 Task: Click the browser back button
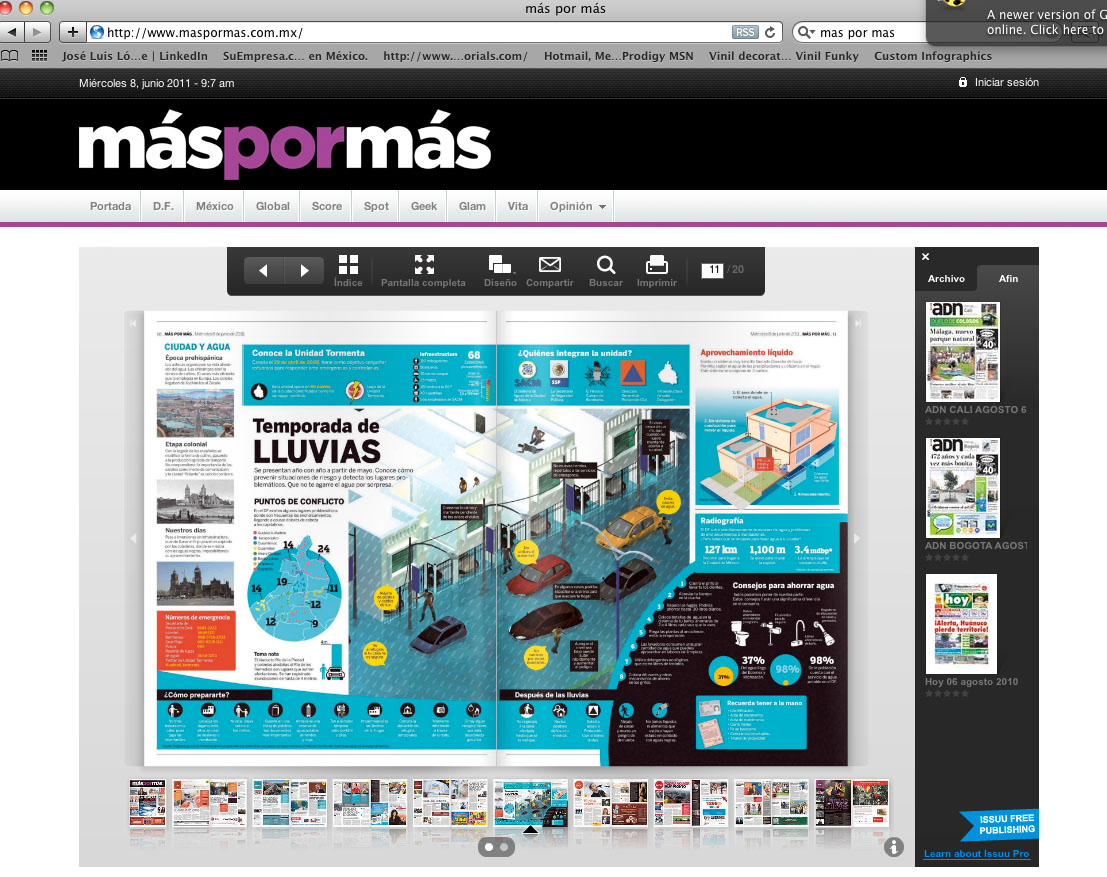[12, 32]
